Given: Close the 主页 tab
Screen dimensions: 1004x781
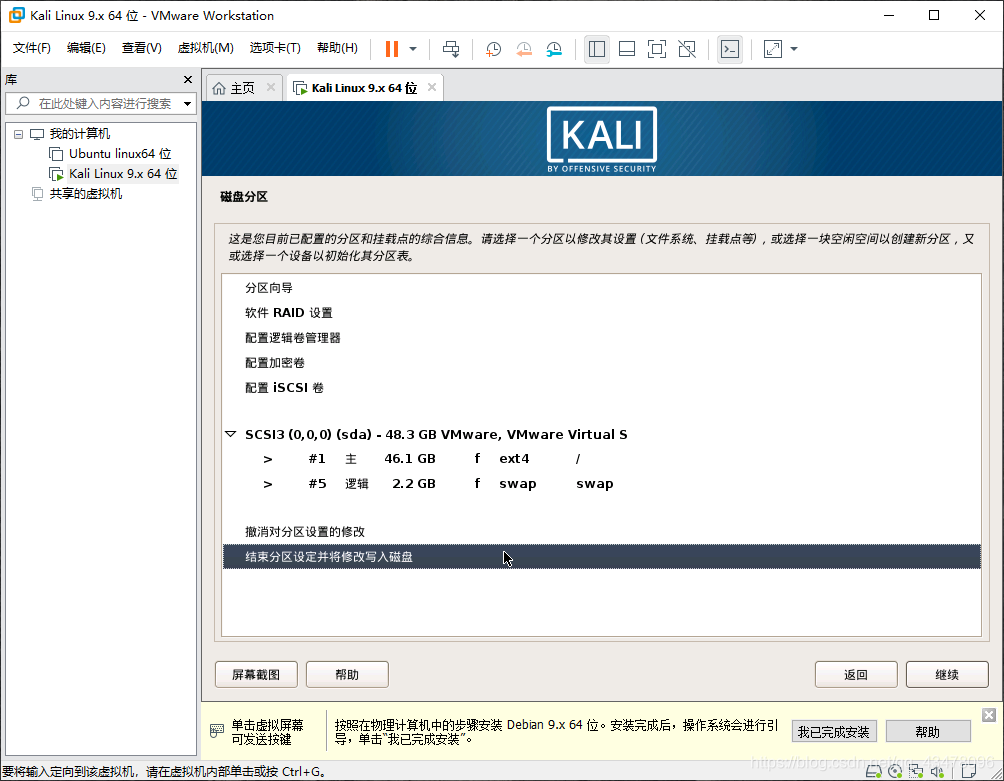Looking at the screenshot, I should click(271, 87).
